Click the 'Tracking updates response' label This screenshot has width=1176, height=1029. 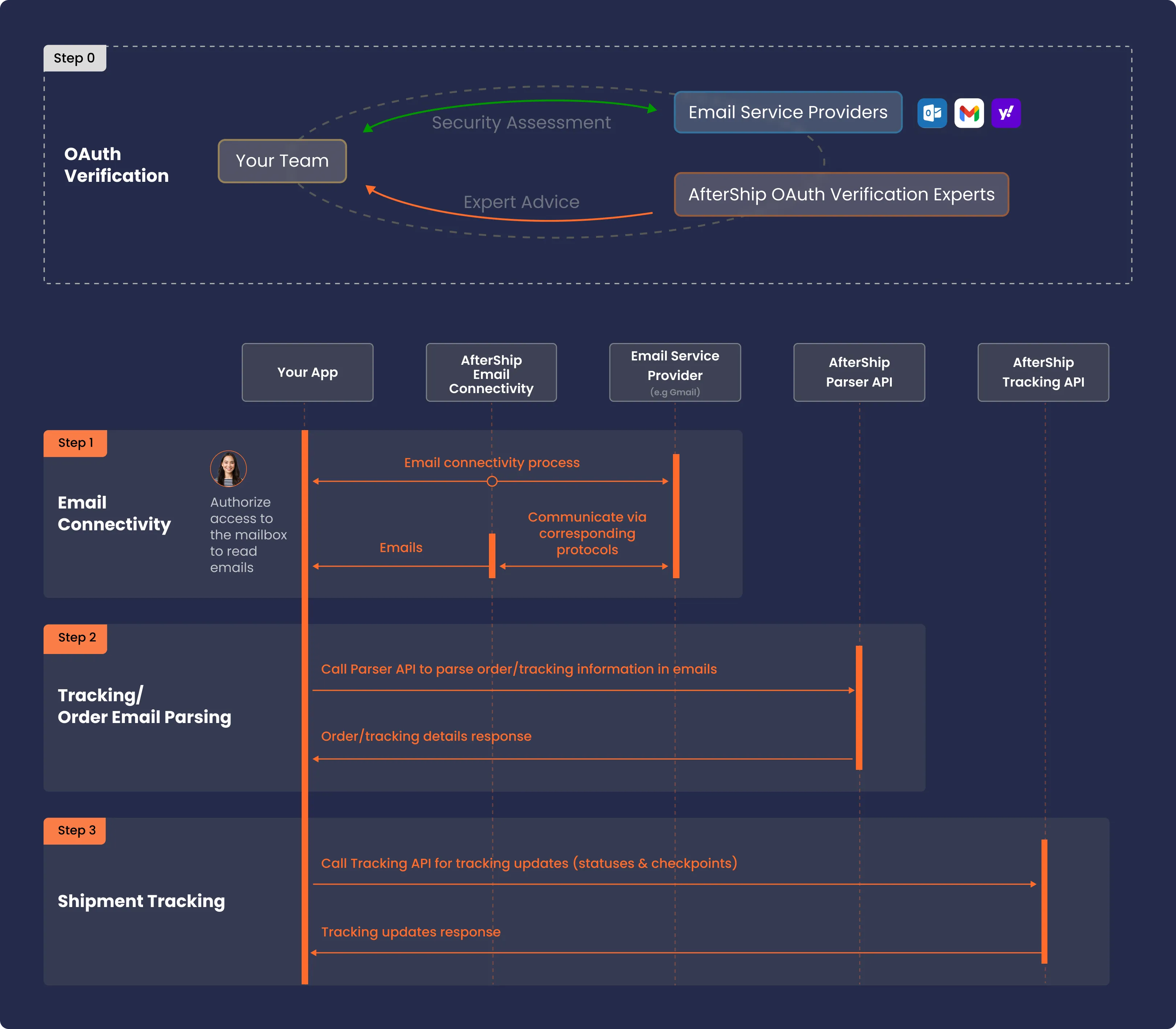coord(411,932)
